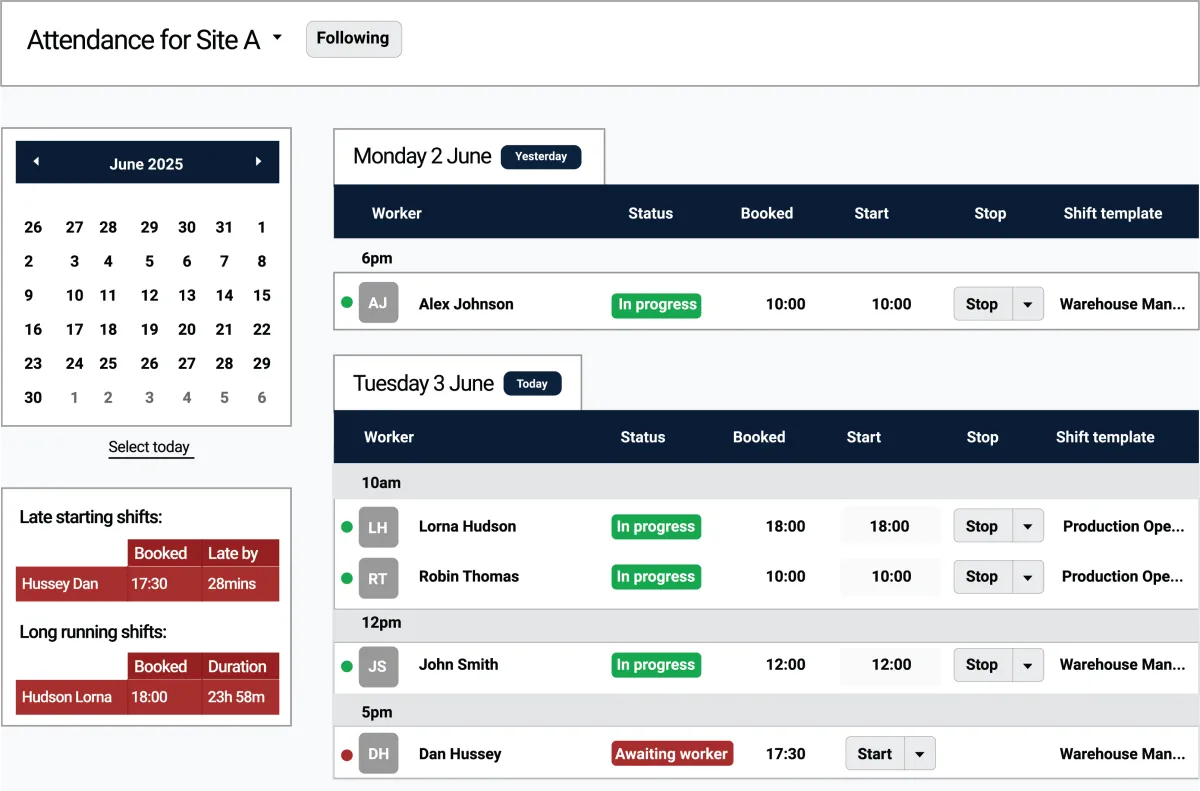Click the red status dot beside Dan Hussey
The image size is (1200, 791).
pyautogui.click(x=347, y=753)
